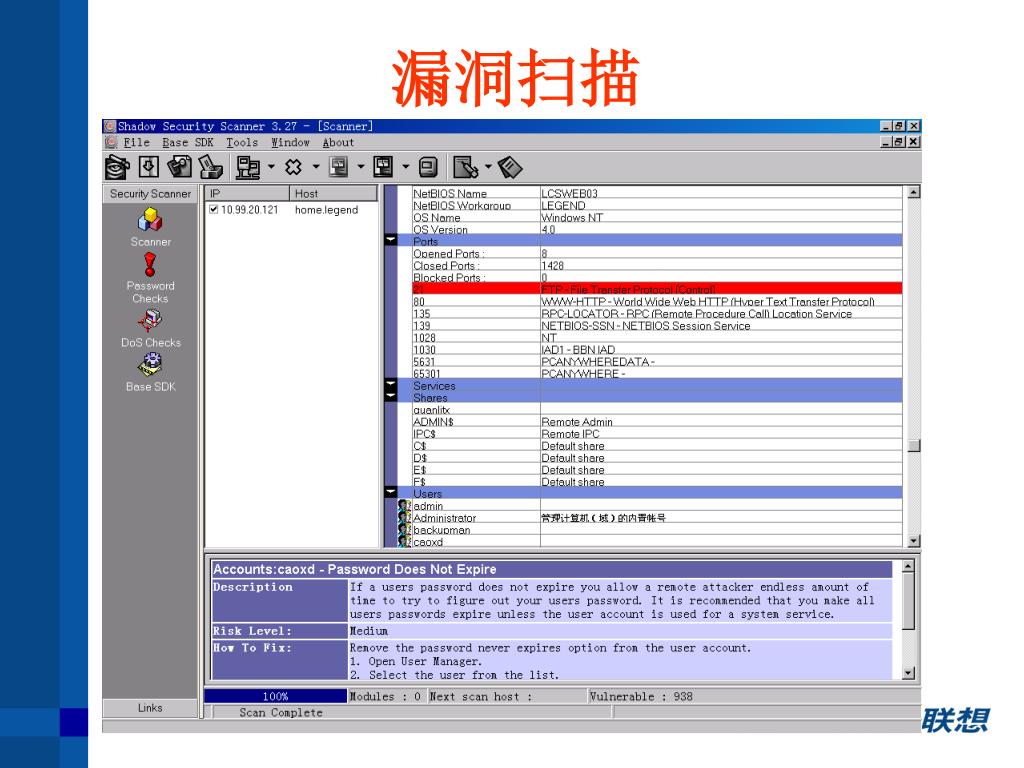Click description pane scroll down arrow
This screenshot has width=1024, height=768.
tap(908, 673)
